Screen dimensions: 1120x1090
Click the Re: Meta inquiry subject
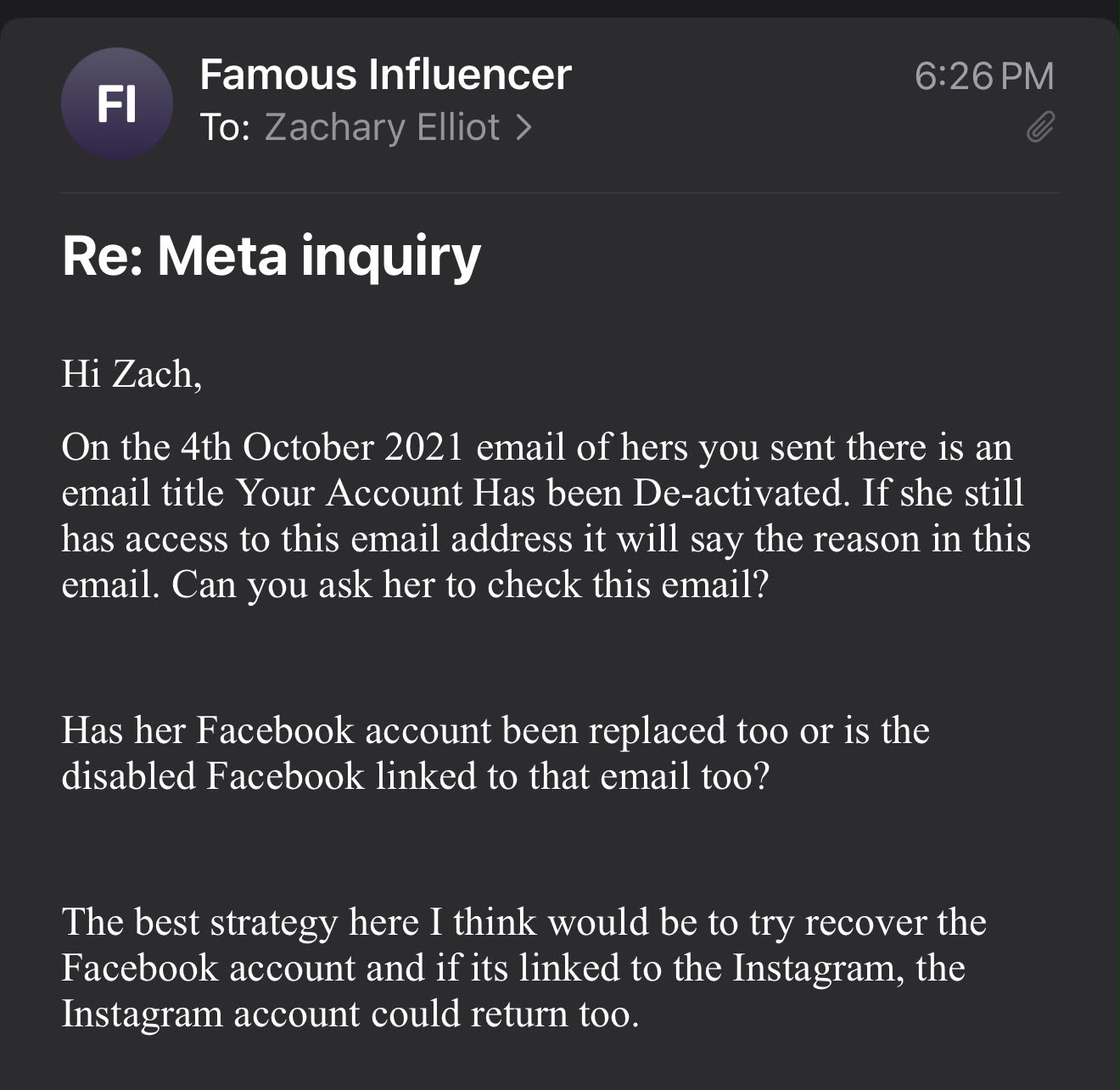272,256
